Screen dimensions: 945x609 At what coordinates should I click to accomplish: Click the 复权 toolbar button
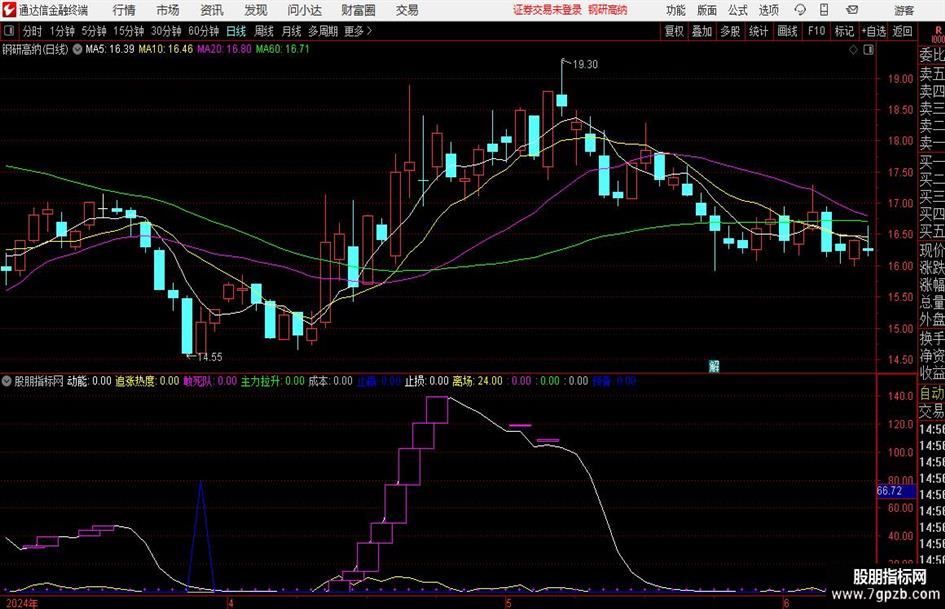[x=674, y=31]
